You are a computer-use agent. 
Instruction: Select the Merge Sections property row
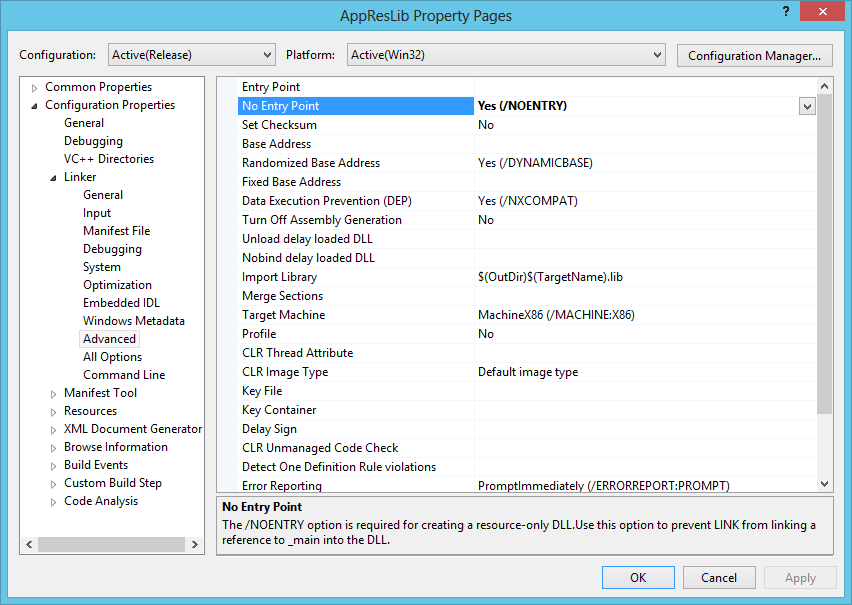(x=527, y=296)
